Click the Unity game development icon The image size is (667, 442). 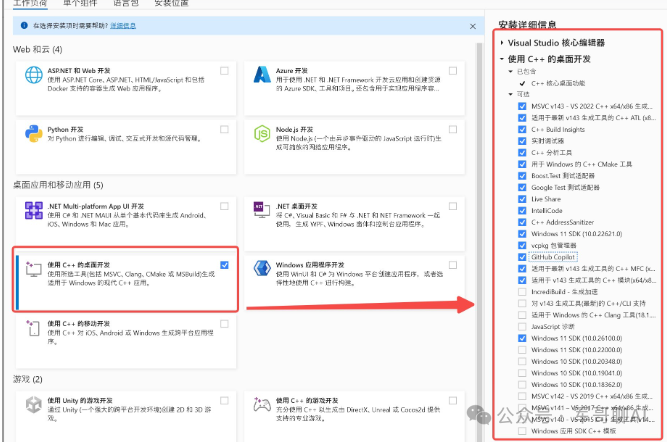34,405
